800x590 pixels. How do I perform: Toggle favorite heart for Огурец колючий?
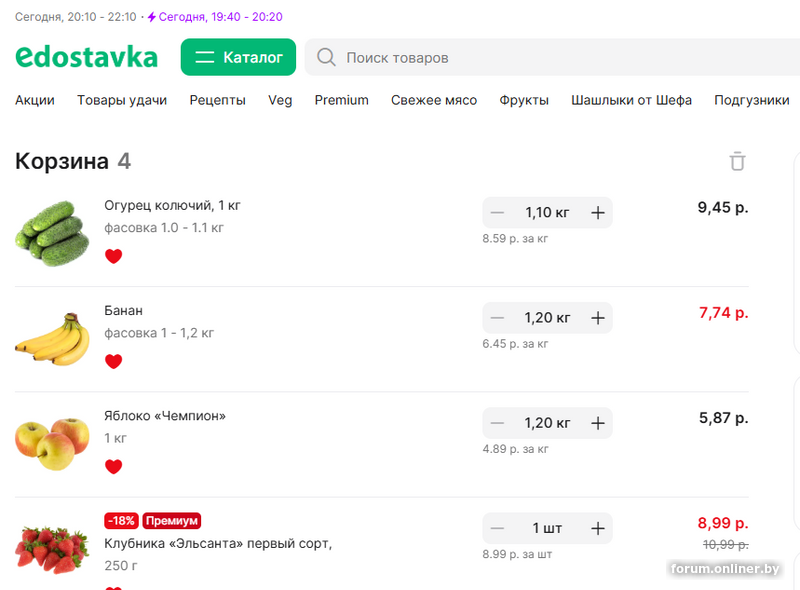click(x=113, y=256)
